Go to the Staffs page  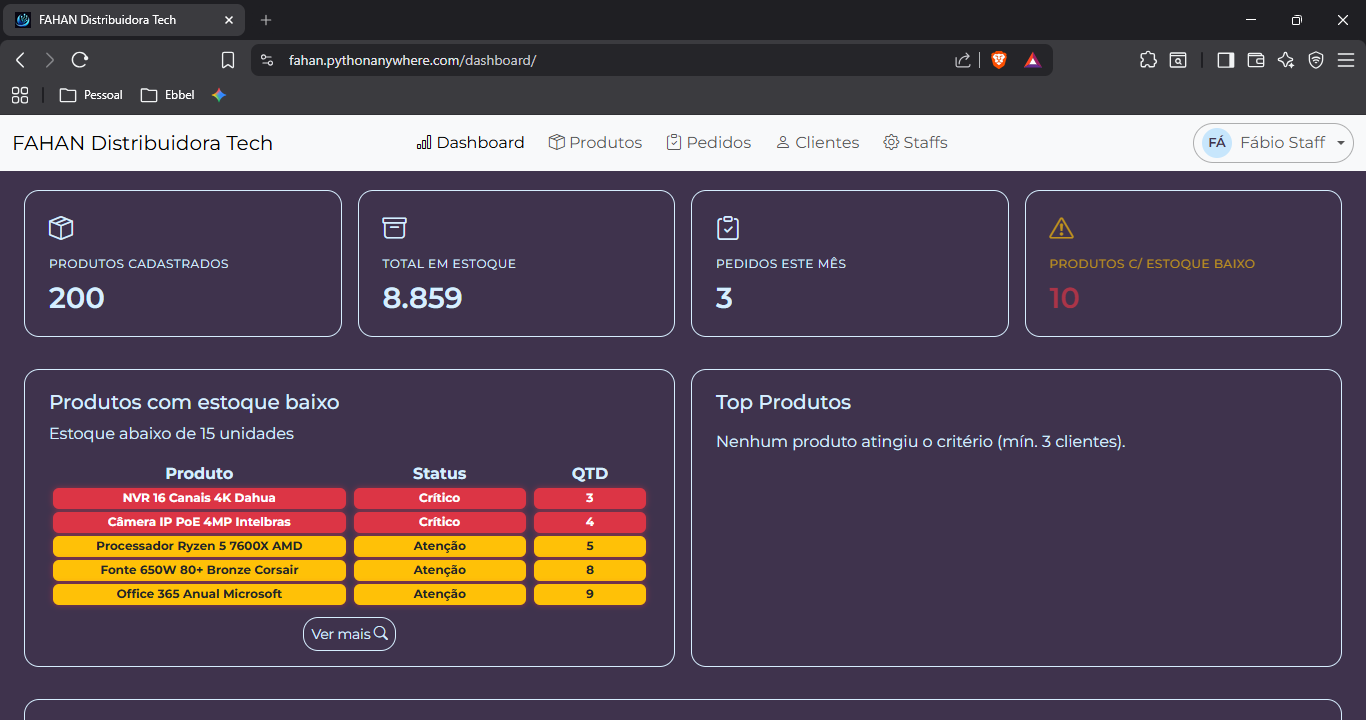point(915,143)
